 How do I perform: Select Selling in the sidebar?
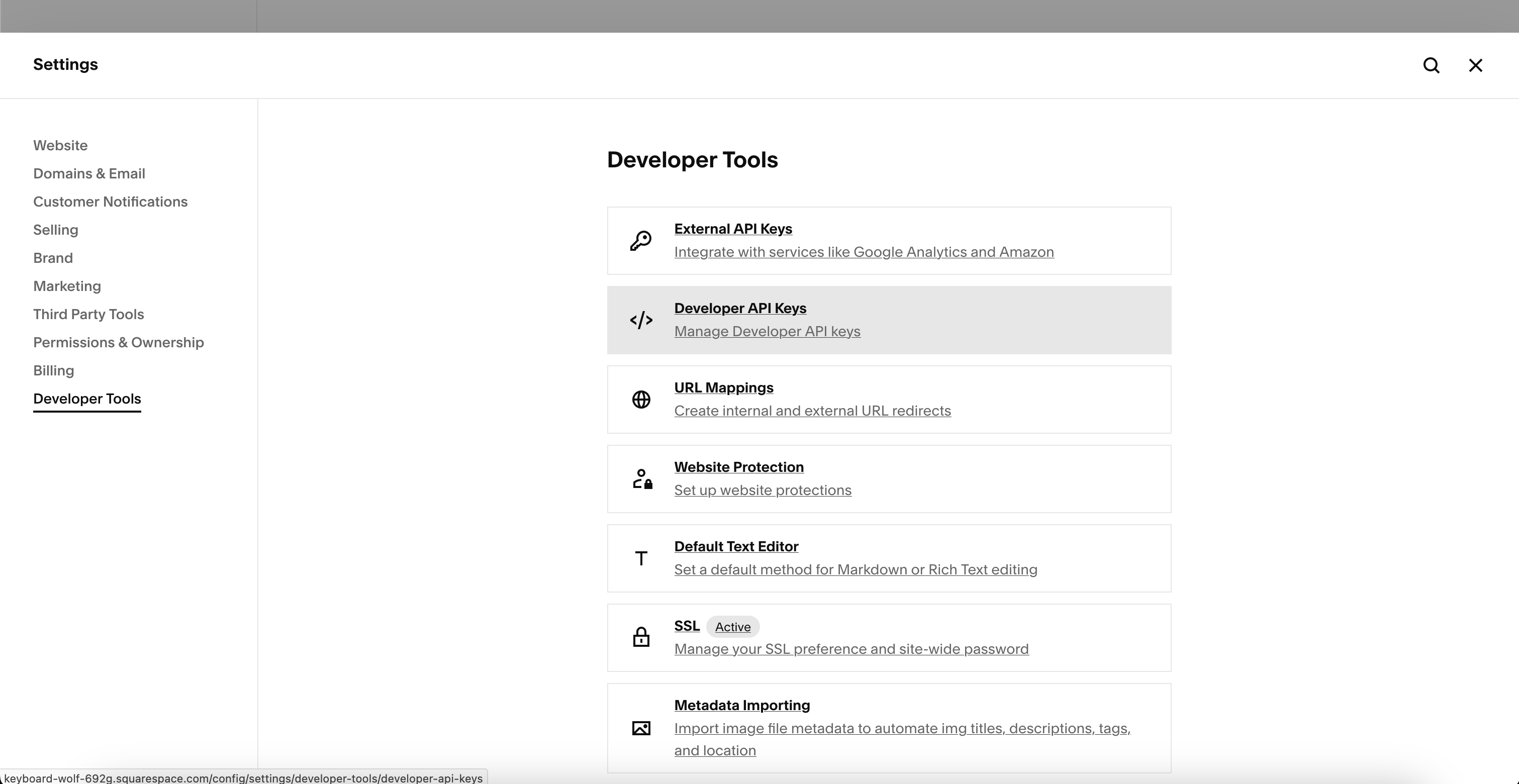[x=55, y=230]
